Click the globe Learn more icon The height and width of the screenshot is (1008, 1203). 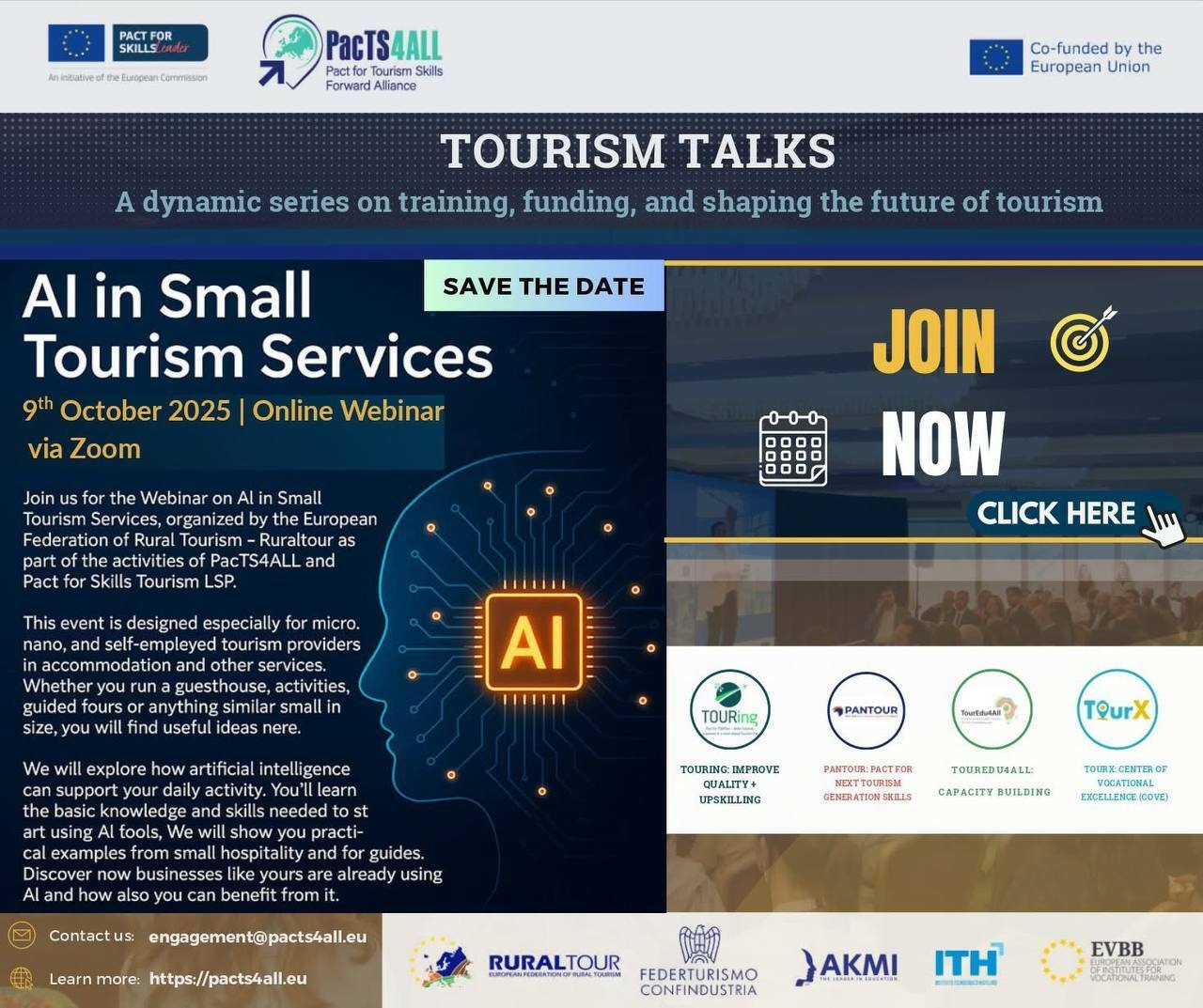coord(22,978)
